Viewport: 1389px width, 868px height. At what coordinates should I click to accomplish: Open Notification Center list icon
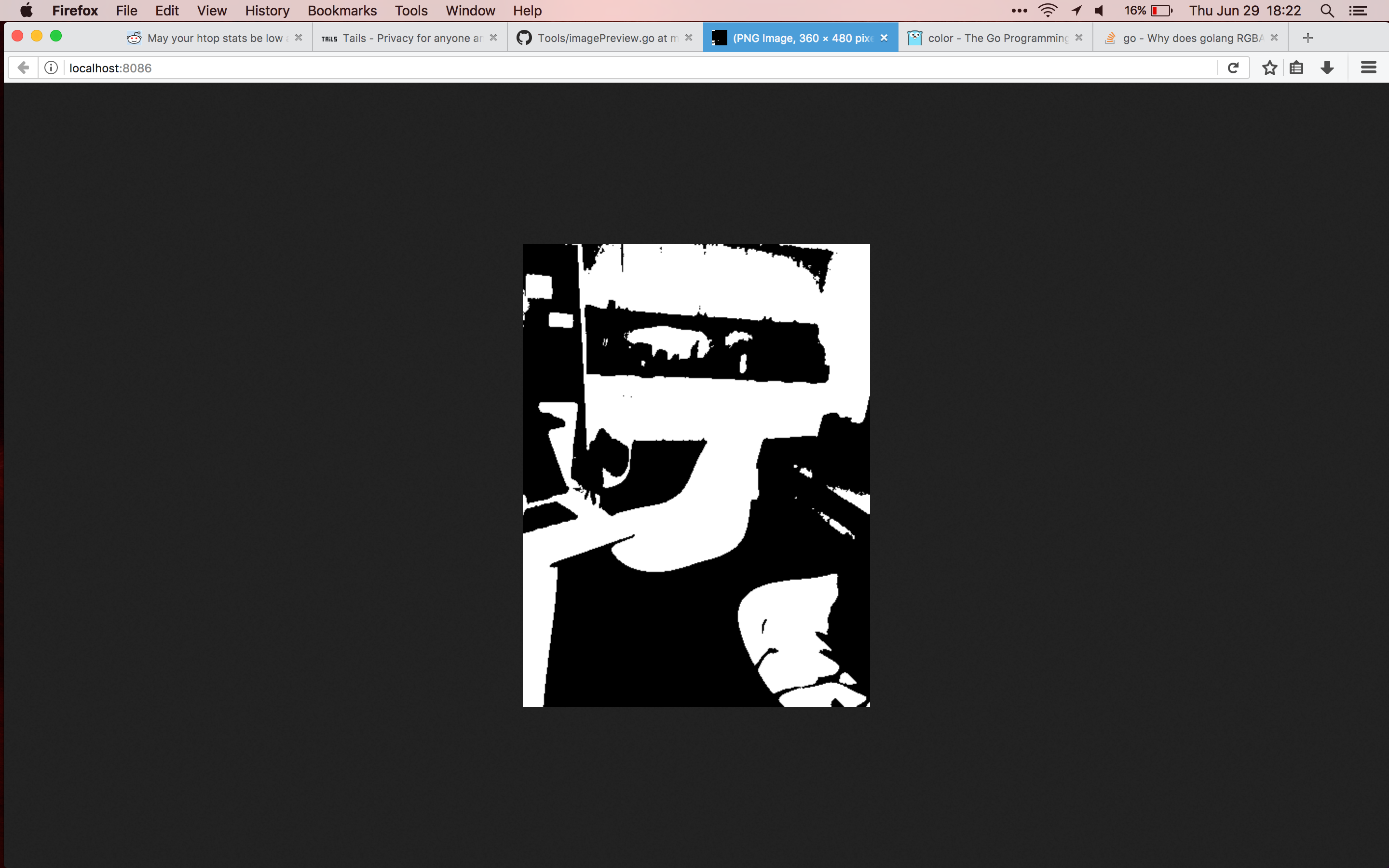tap(1358, 11)
